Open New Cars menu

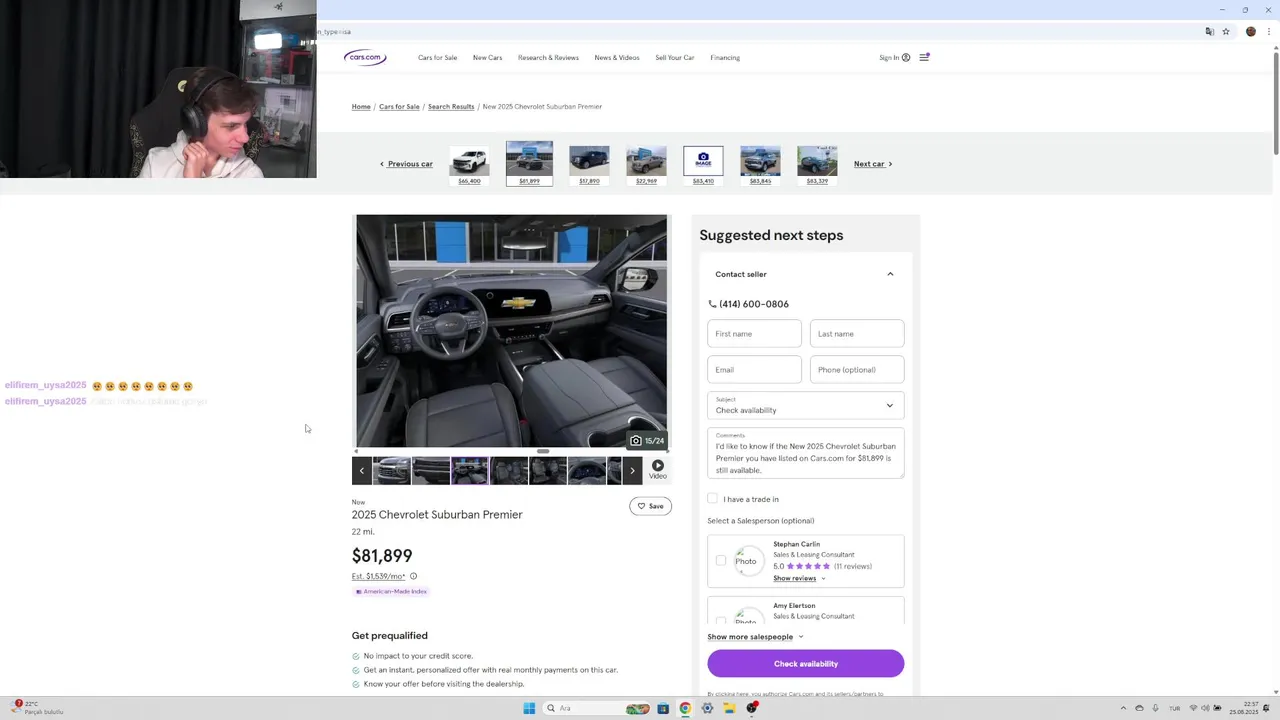[x=487, y=57]
